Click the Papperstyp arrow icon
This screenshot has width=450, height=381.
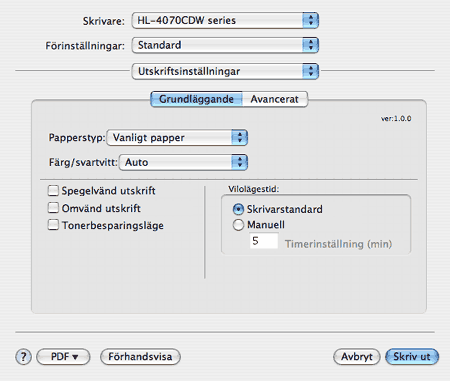[x=239, y=137]
